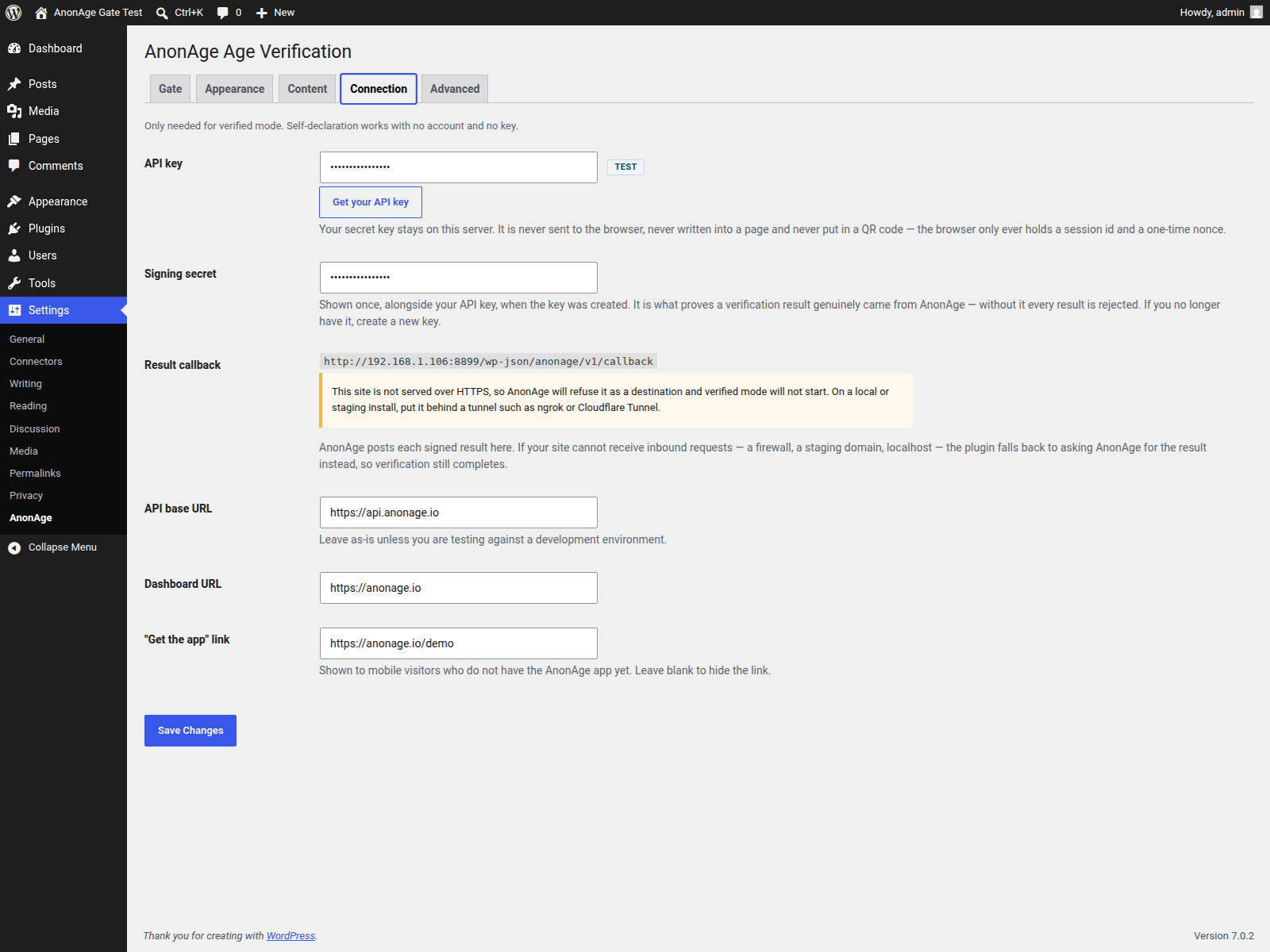Follow the WordPress footer link
1270x952 pixels.
pyautogui.click(x=291, y=936)
